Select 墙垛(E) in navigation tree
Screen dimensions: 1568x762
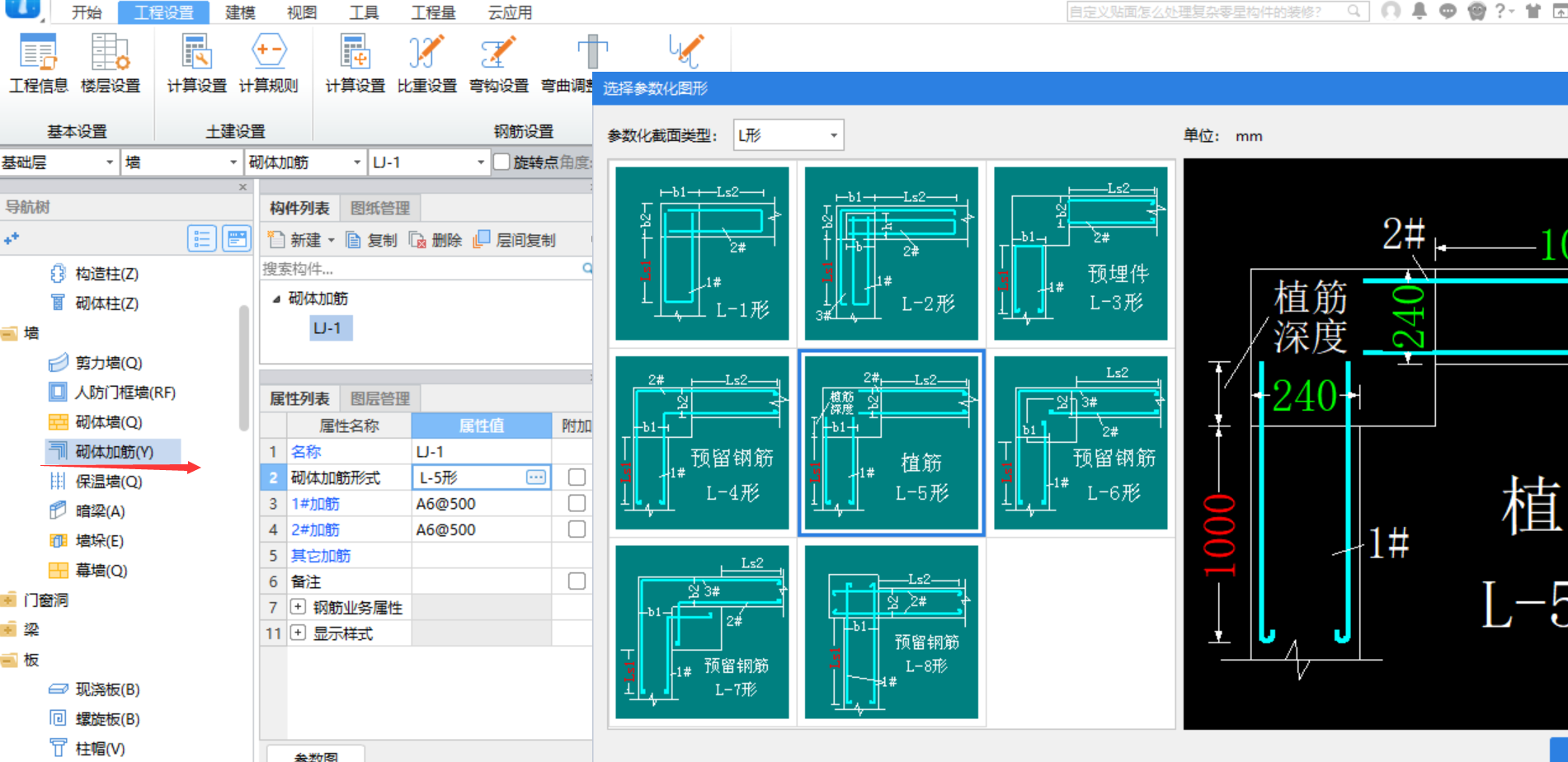[x=87, y=541]
